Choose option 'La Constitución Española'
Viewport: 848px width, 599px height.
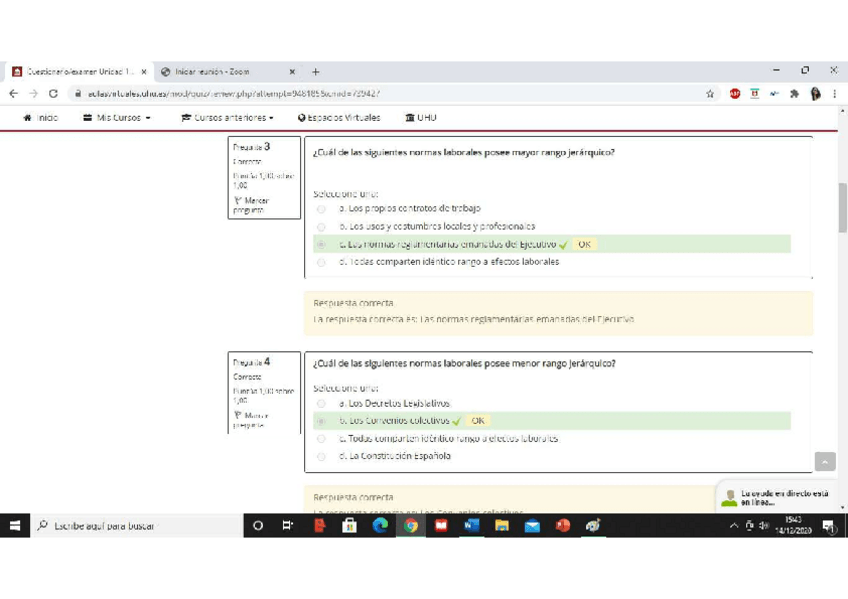321,457
